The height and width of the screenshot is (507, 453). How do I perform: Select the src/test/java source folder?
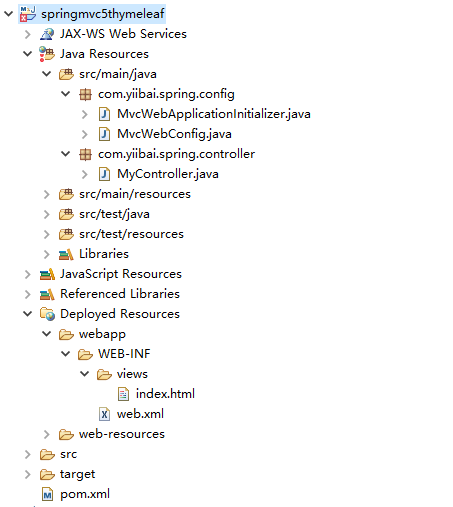114,214
